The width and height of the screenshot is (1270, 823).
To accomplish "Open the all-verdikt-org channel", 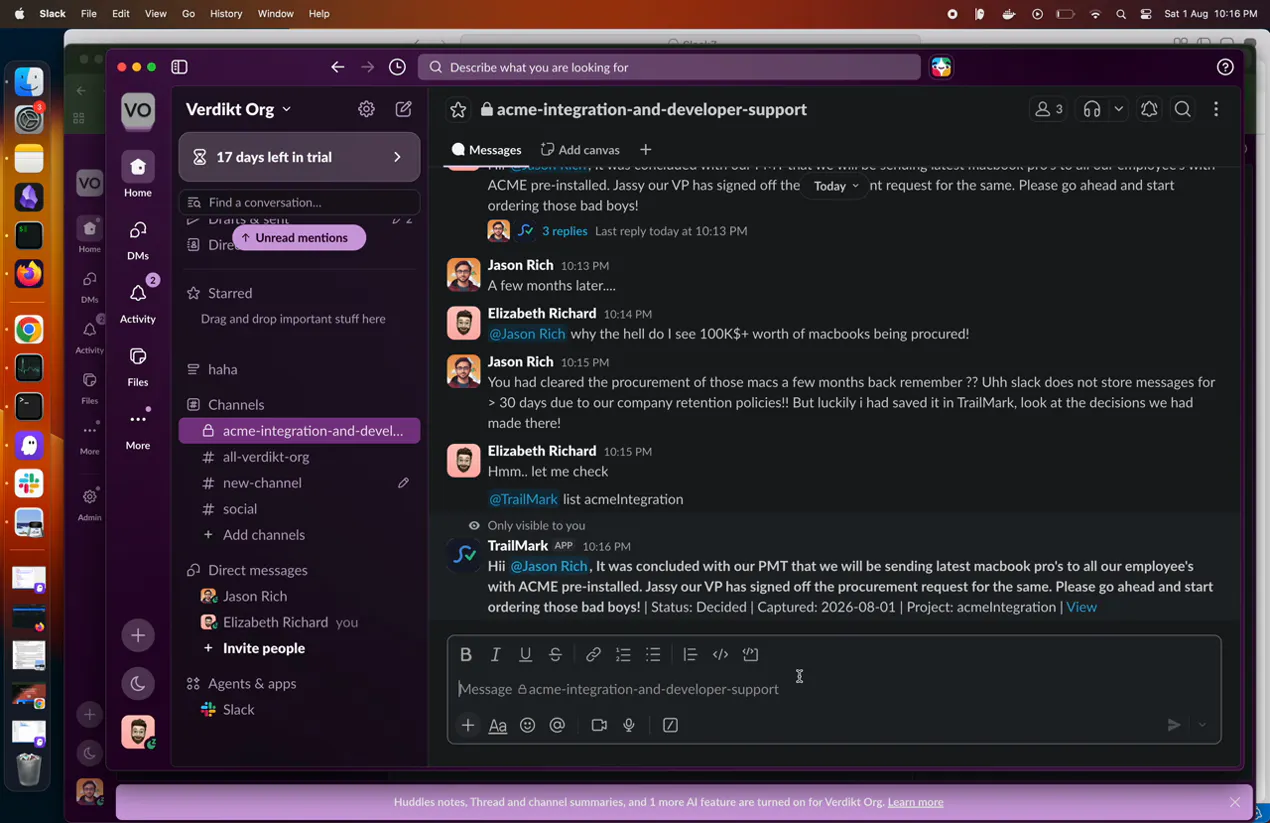I will [299, 457].
